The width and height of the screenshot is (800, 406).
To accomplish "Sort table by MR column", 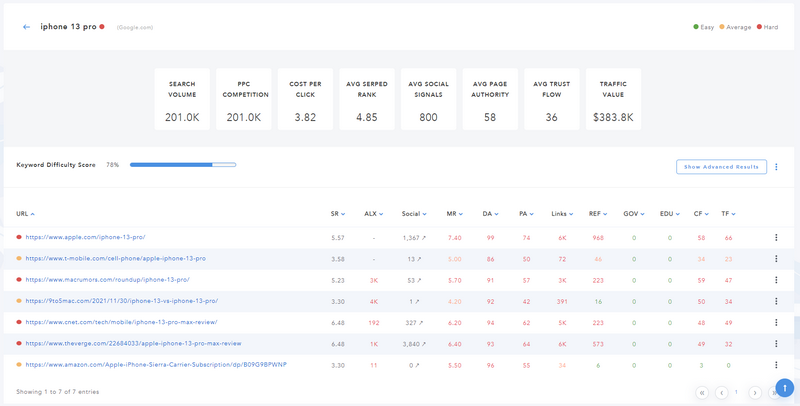I will point(455,214).
